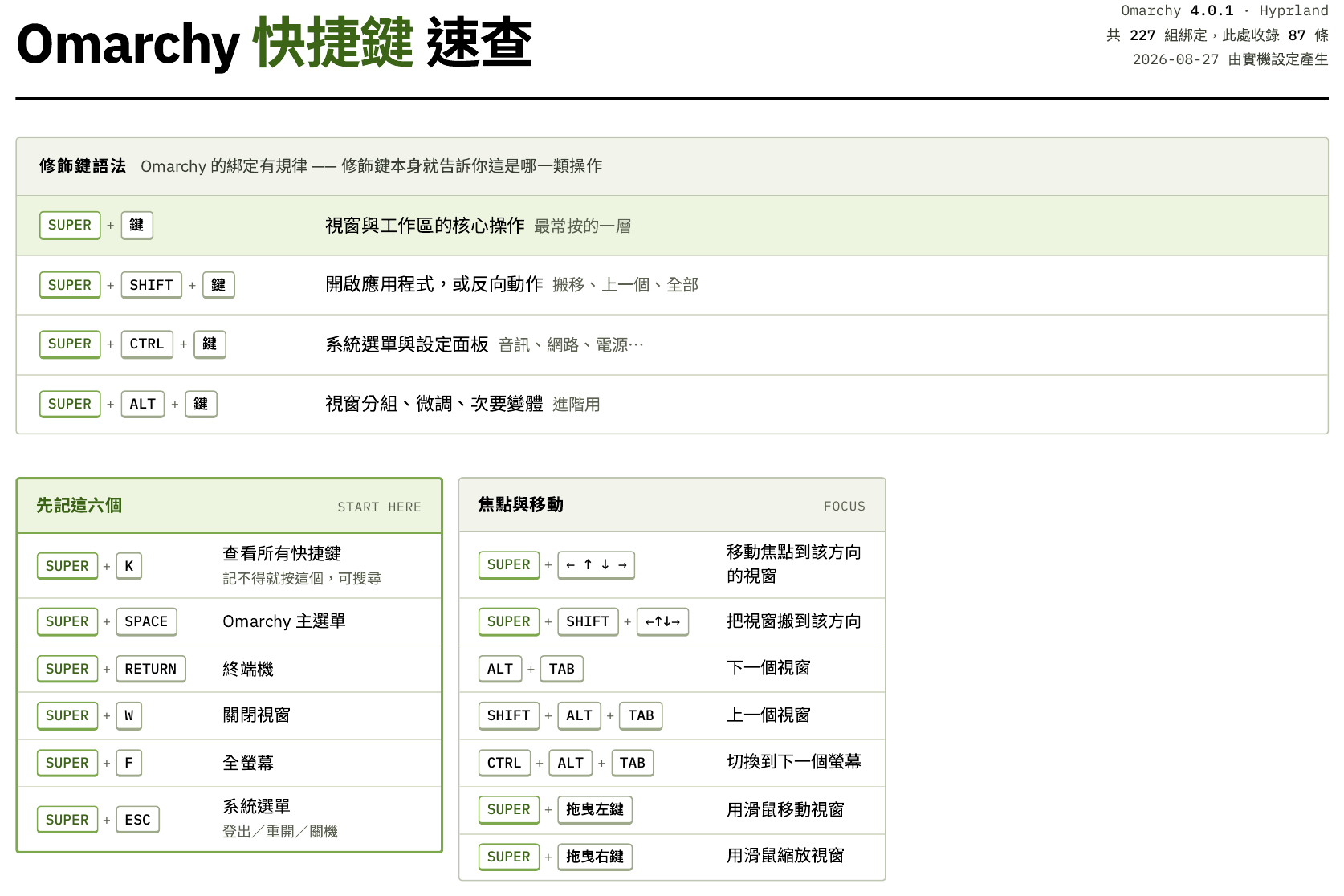Viewport: 1344px width, 896px height.
Task: Click the arrow keycap beside "移動焦點到該方向的視窗"
Action: click(x=597, y=565)
